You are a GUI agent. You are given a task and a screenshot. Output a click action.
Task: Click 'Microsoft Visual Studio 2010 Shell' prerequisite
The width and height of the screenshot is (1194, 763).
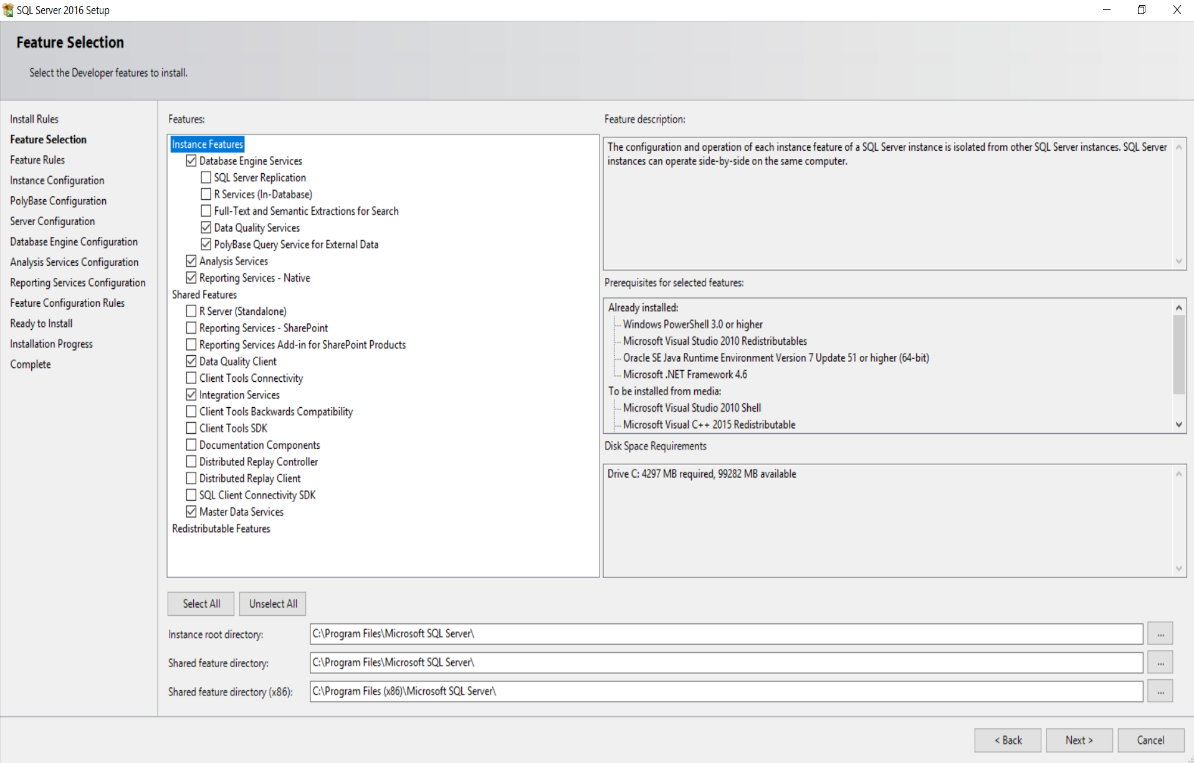691,408
